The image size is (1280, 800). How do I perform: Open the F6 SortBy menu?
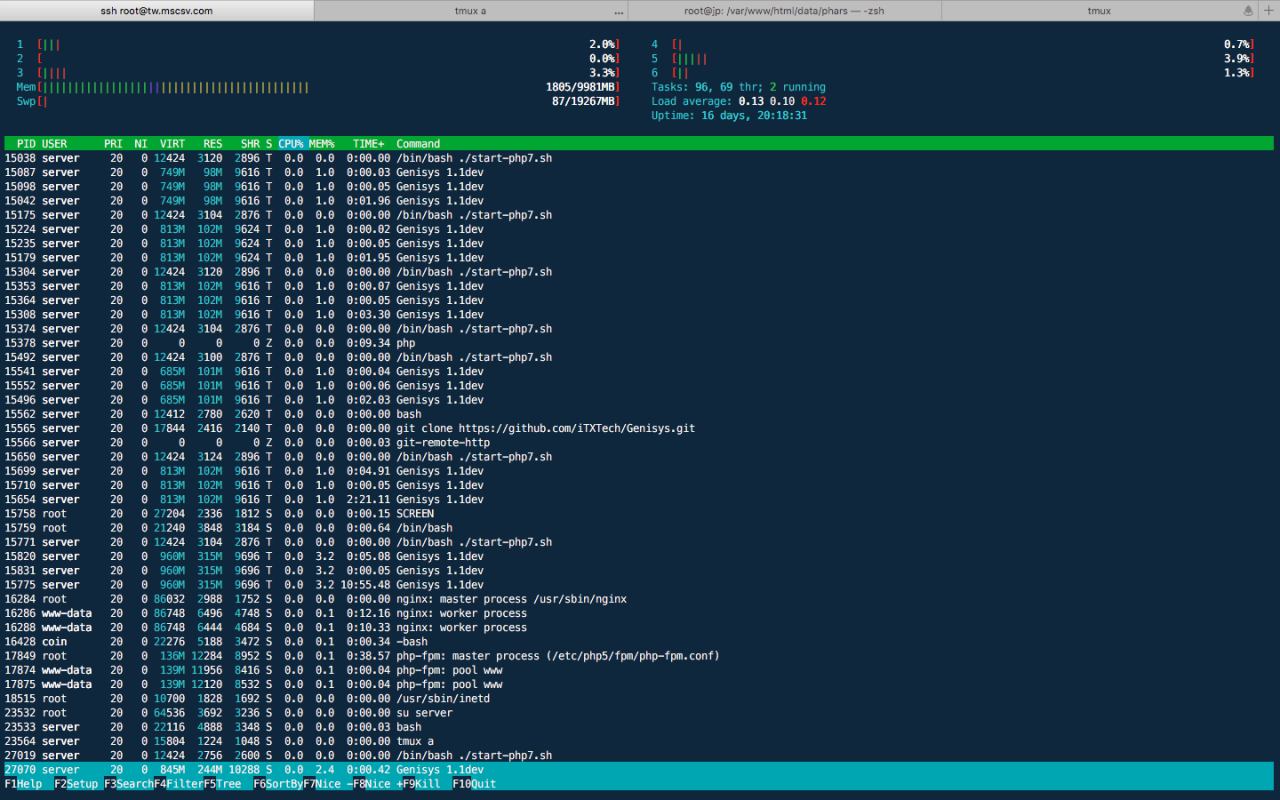[x=278, y=784]
